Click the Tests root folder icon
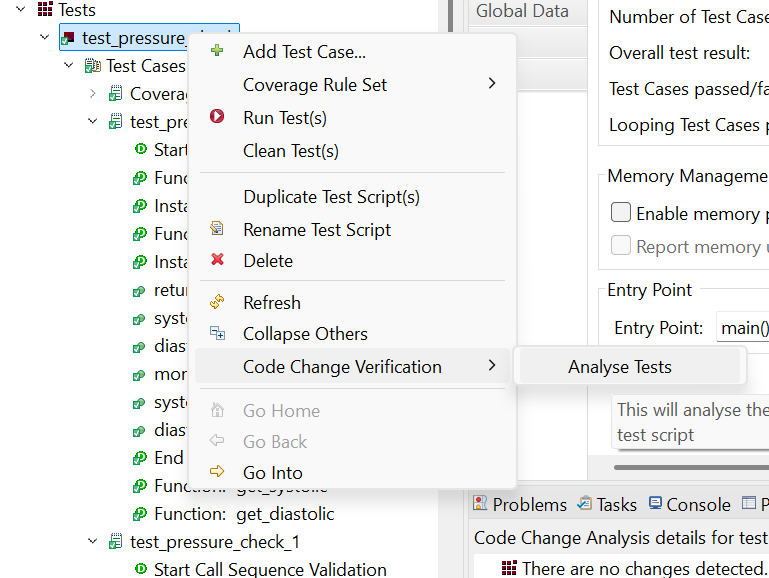This screenshot has width=769, height=578. (45, 10)
